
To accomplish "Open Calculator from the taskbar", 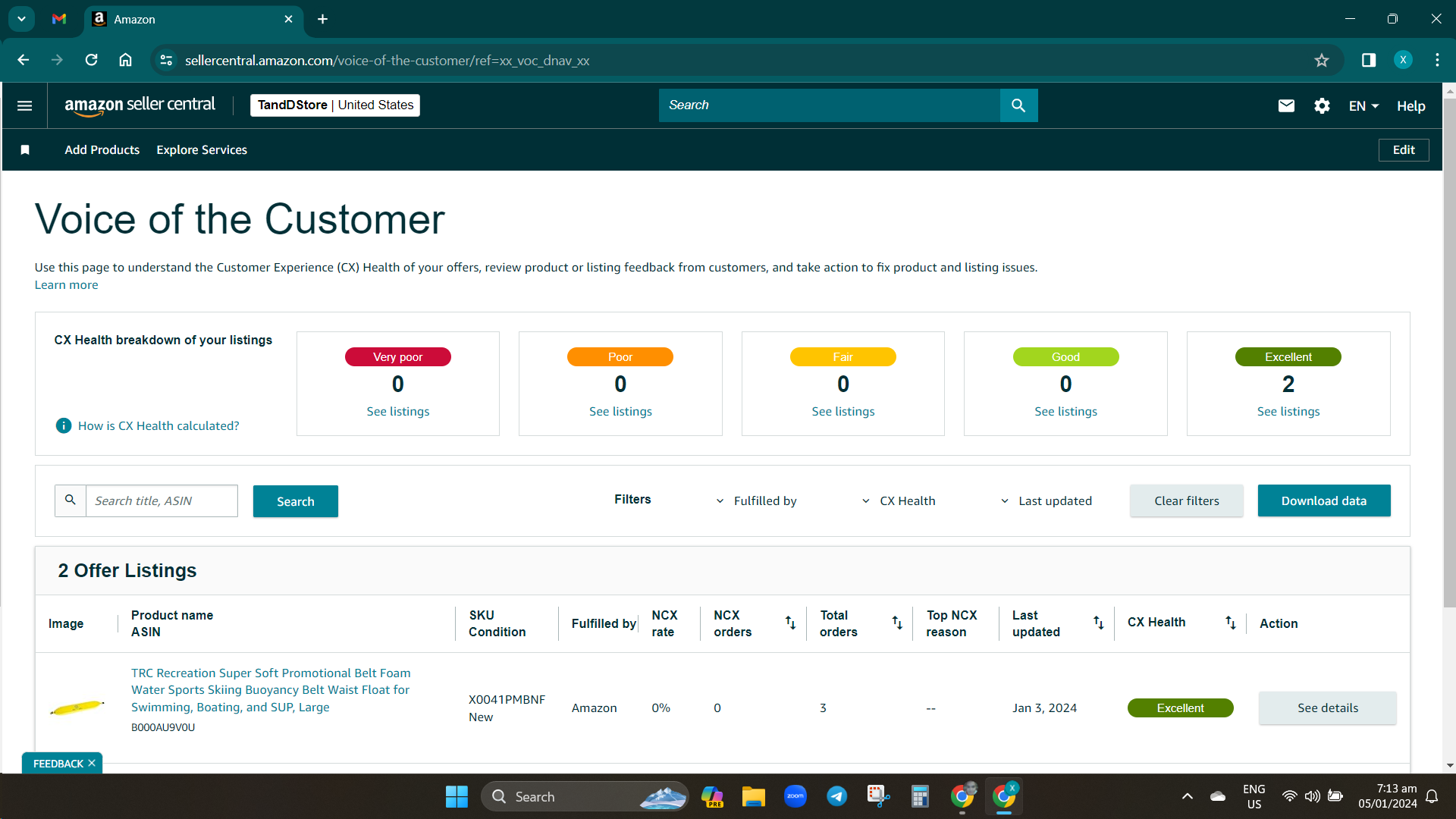I will click(x=920, y=796).
